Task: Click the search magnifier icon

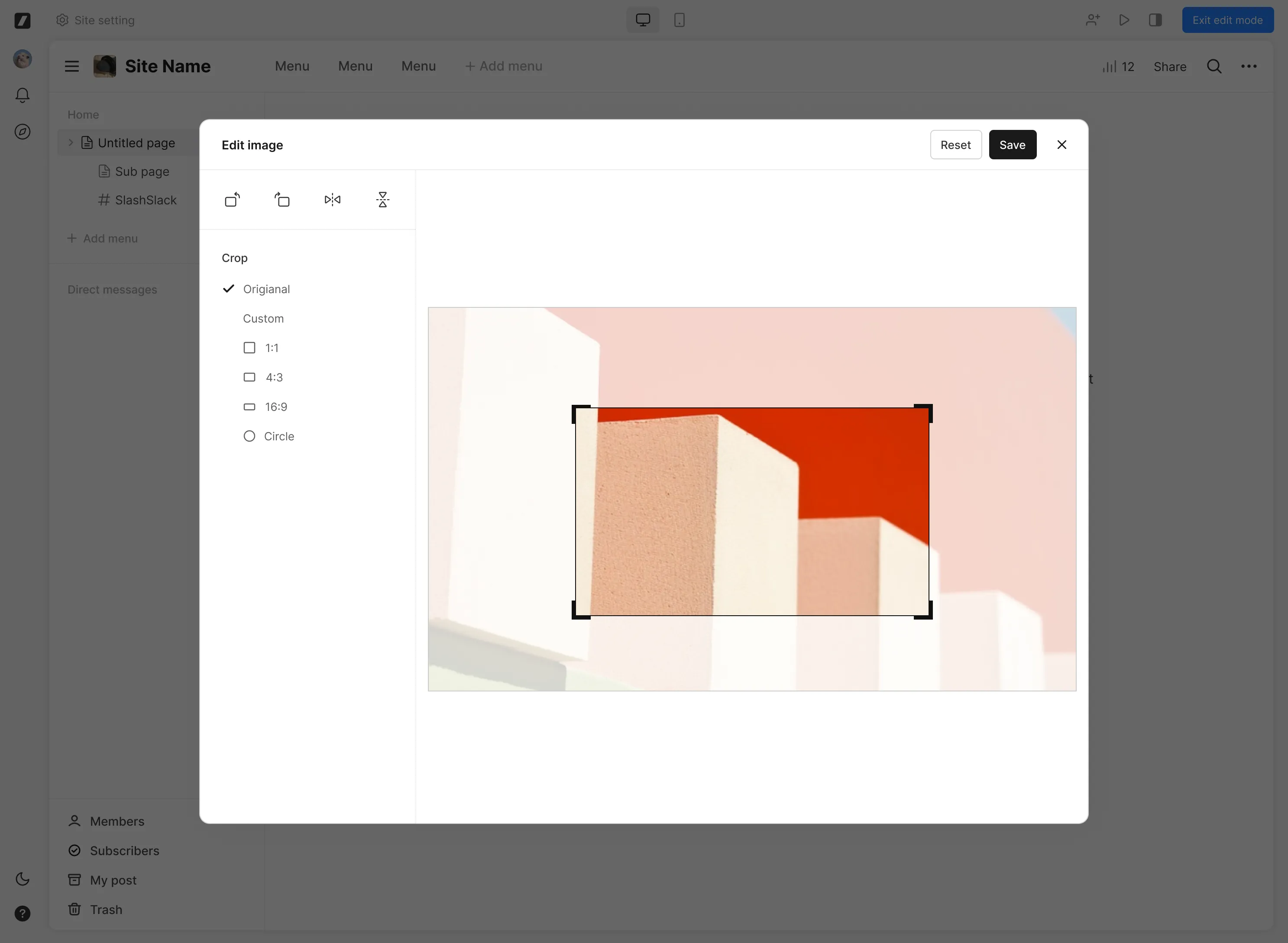Action: (1214, 66)
